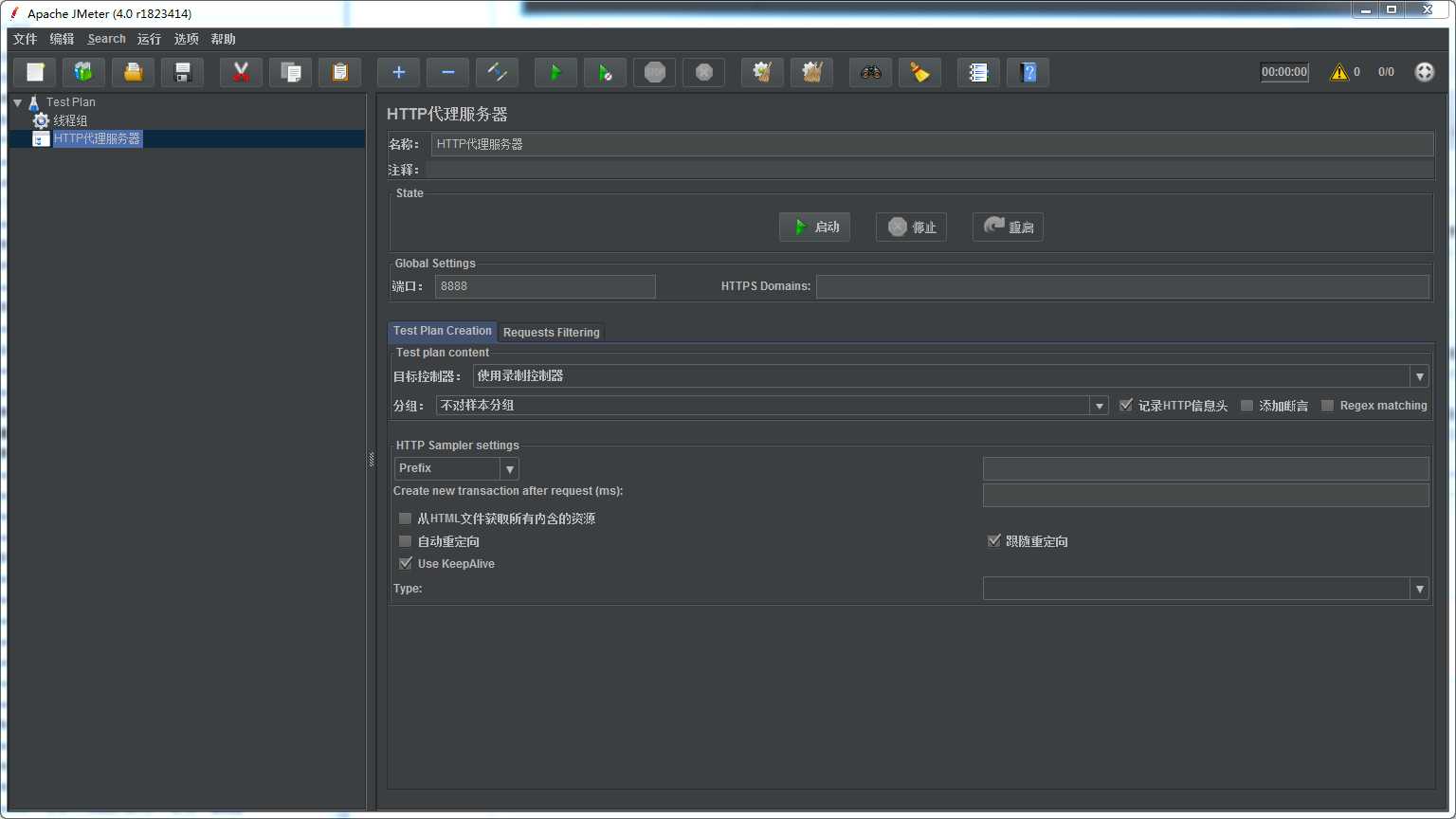Open the 文件 menu
The width and height of the screenshot is (1456, 819).
25,39
